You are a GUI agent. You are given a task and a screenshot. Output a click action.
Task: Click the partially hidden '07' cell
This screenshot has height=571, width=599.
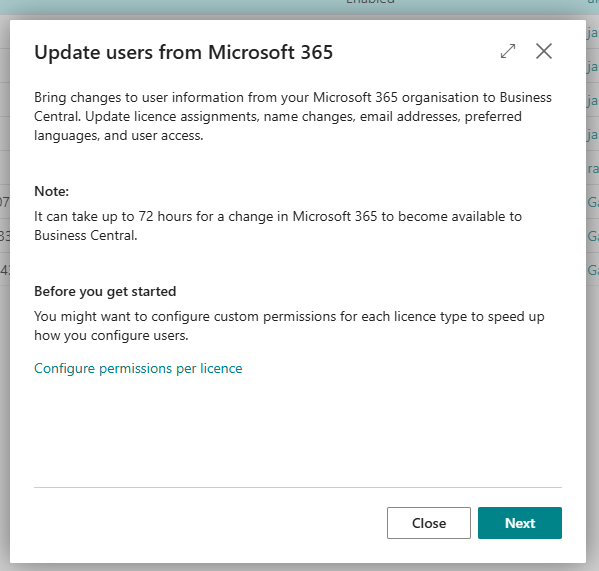5,202
